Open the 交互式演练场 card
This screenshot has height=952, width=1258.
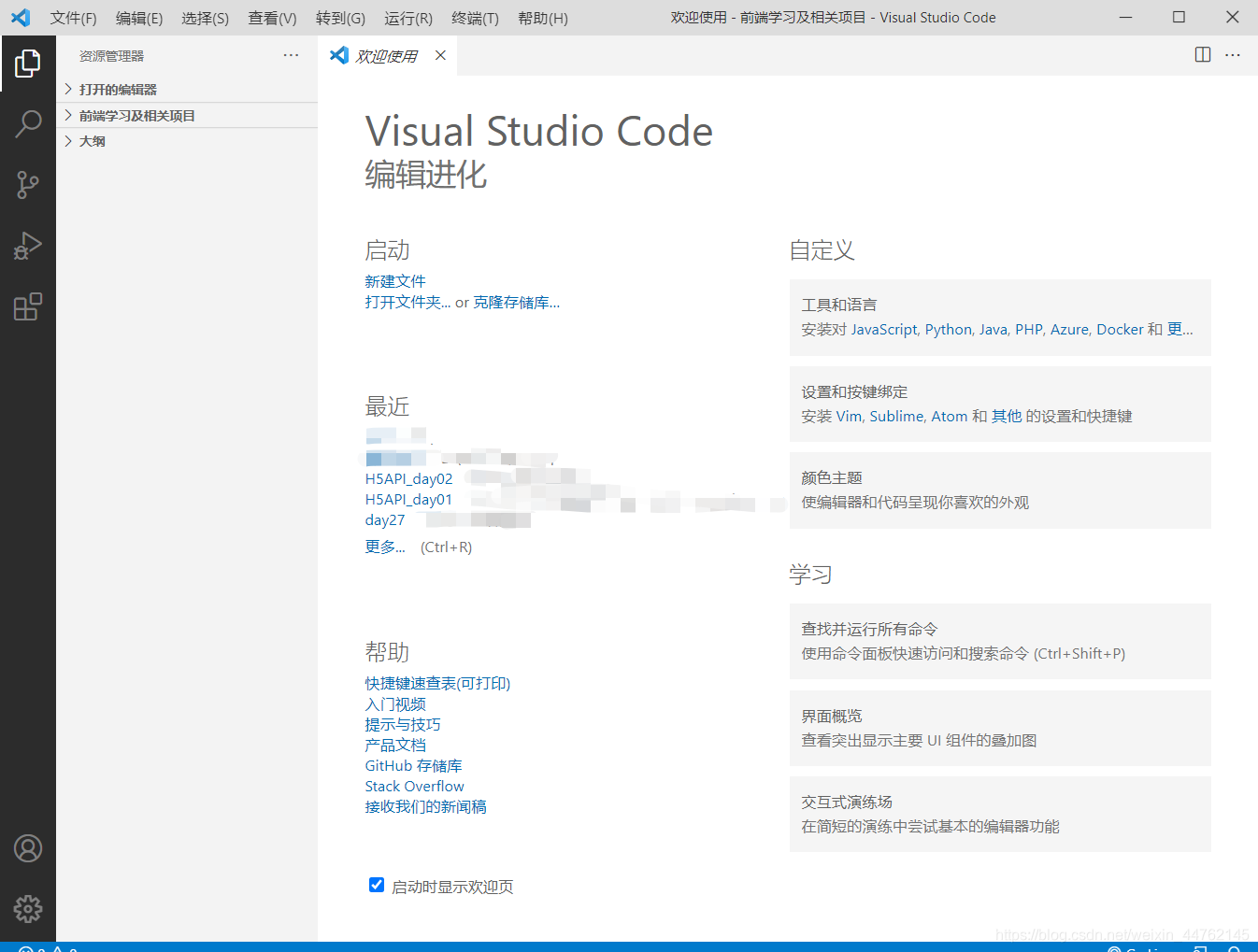pos(1000,814)
